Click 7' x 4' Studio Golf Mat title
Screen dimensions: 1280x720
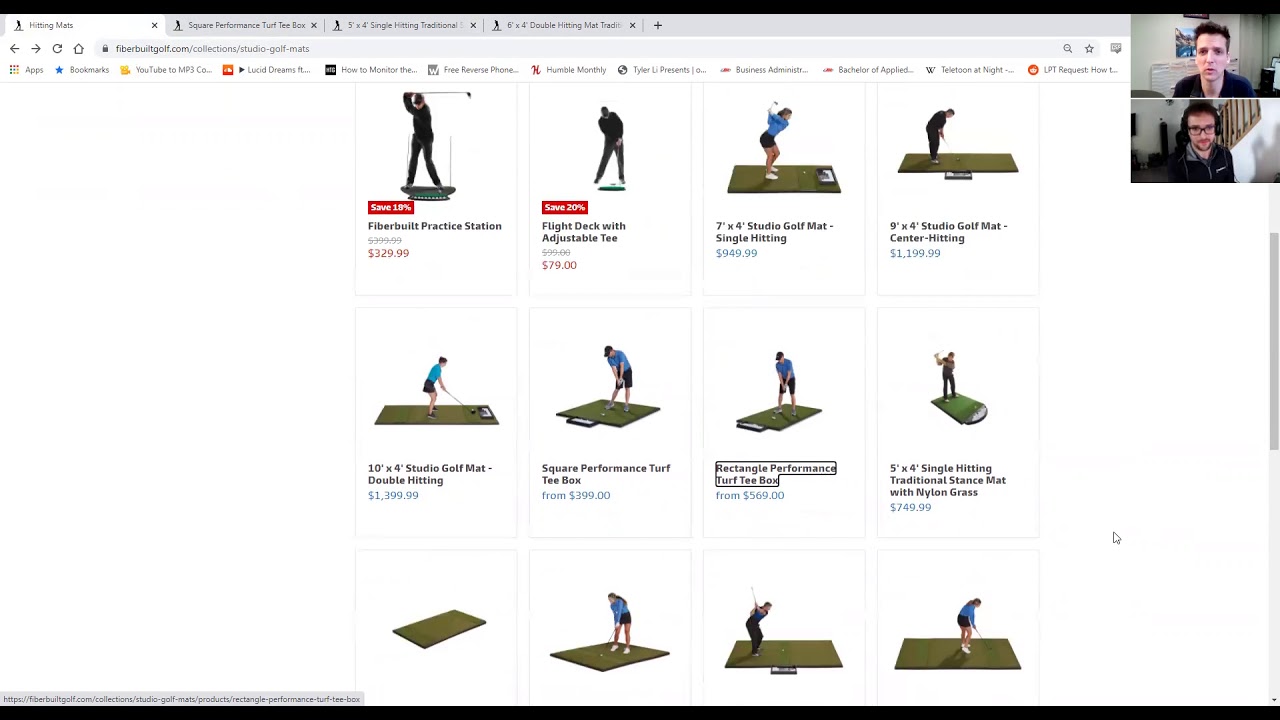click(775, 232)
